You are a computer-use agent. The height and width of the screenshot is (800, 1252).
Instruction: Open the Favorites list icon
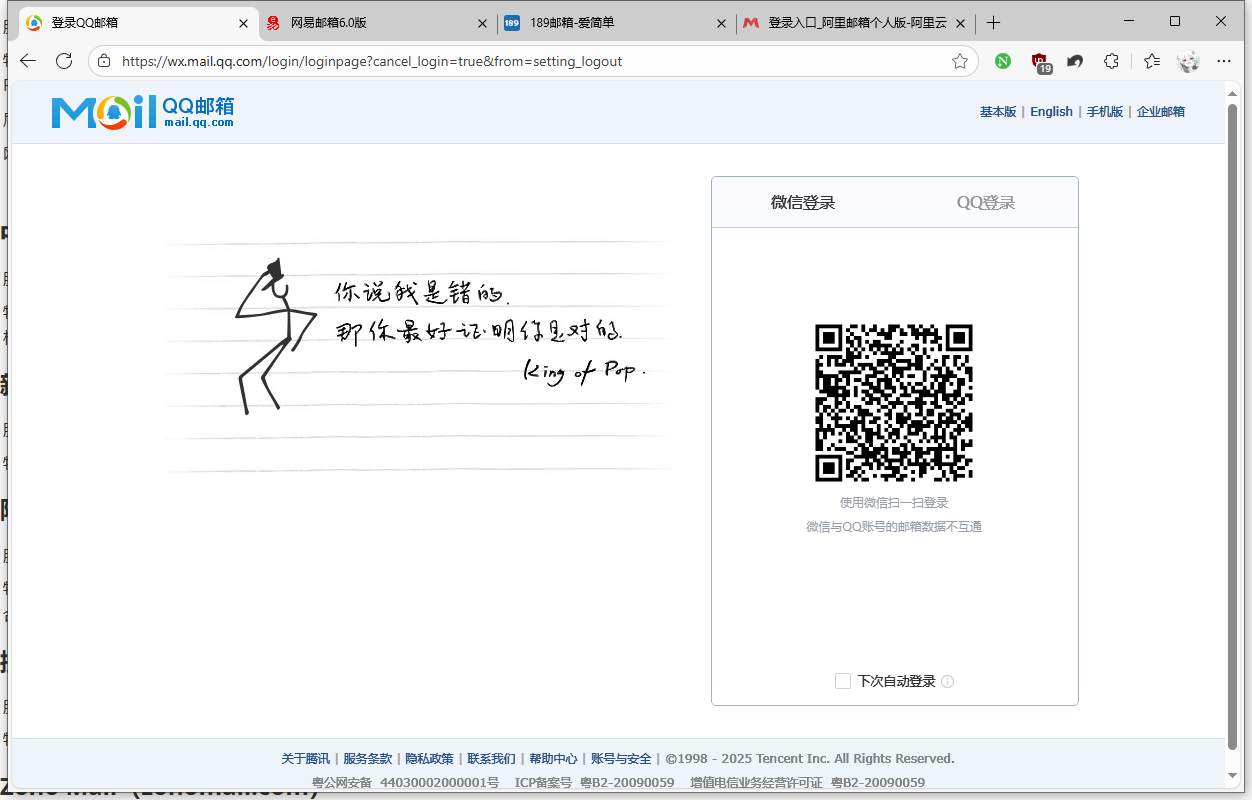pyautogui.click(x=1152, y=61)
